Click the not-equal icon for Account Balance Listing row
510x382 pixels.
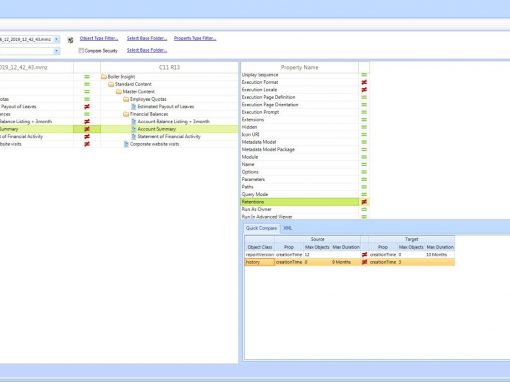point(87,122)
